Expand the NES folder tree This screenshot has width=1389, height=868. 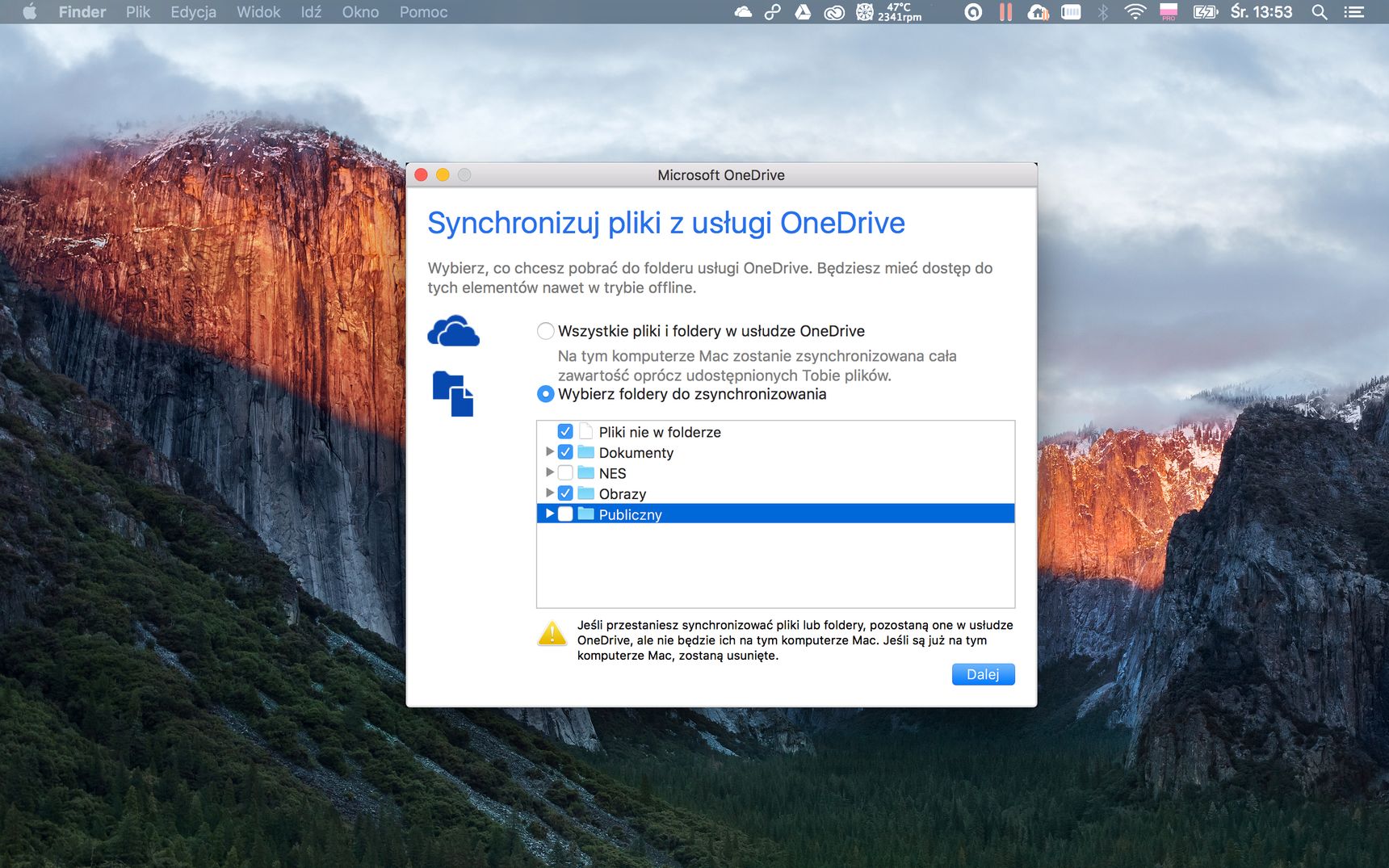click(x=550, y=472)
